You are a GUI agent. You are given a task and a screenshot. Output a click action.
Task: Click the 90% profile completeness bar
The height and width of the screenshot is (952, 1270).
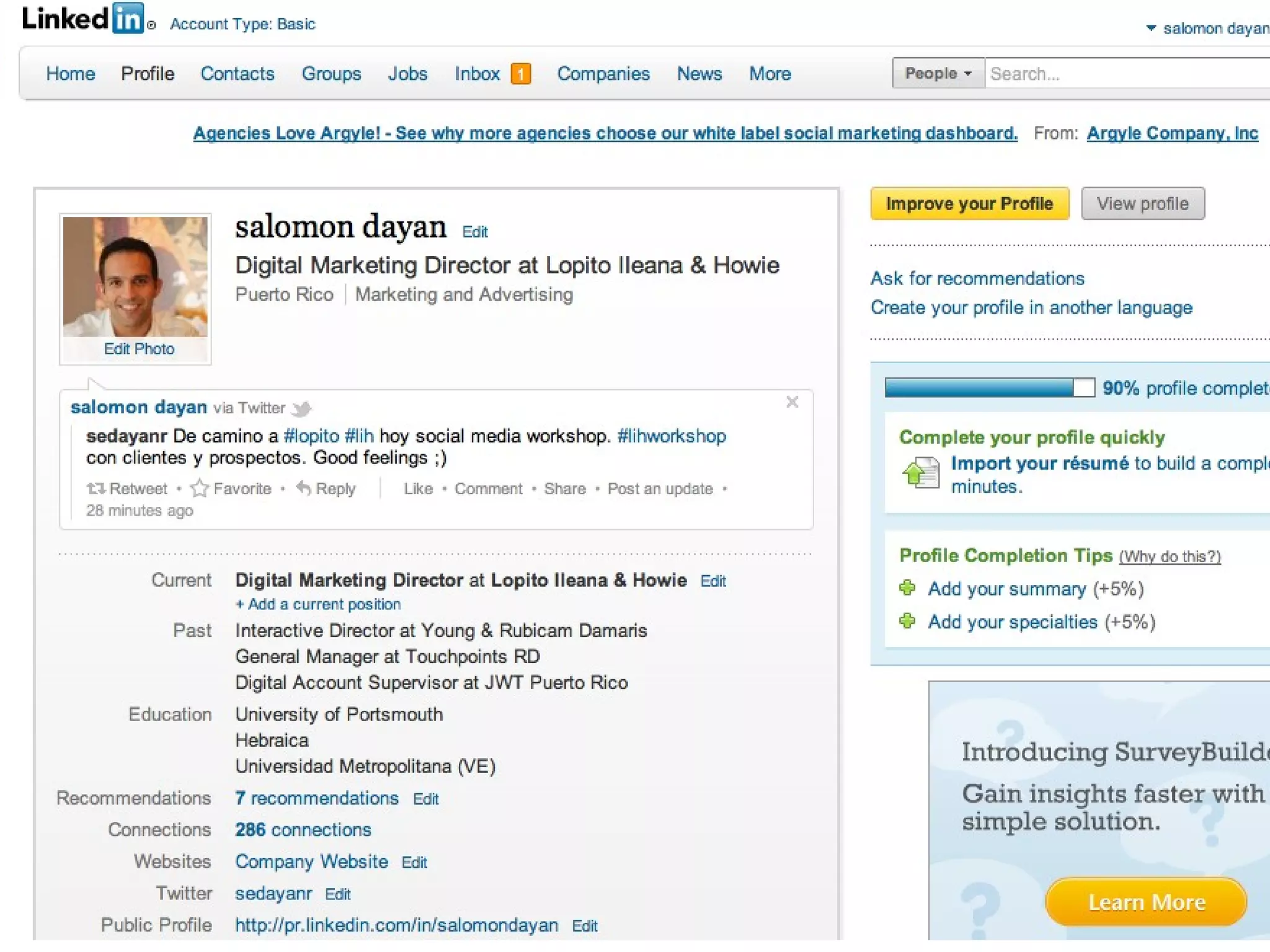pyautogui.click(x=989, y=388)
